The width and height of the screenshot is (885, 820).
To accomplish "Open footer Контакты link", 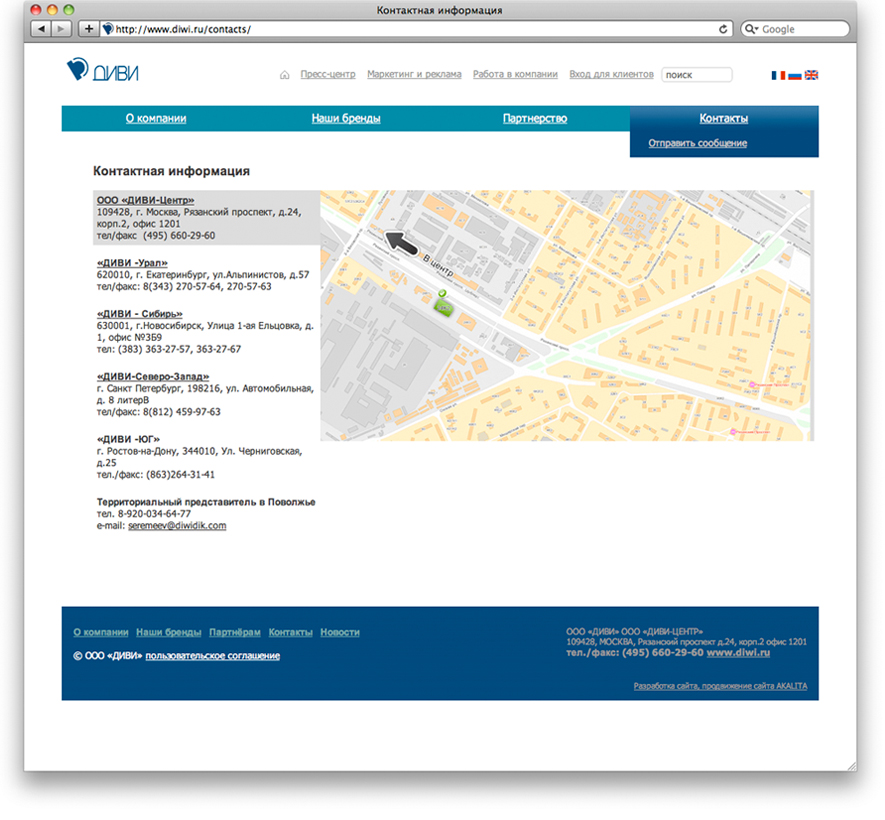I will point(291,632).
